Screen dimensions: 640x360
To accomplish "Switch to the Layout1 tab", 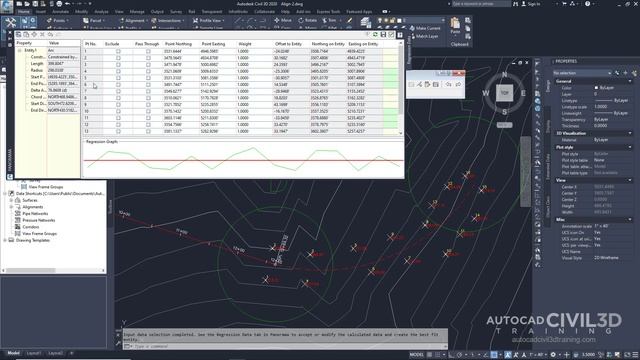I will point(34,353).
